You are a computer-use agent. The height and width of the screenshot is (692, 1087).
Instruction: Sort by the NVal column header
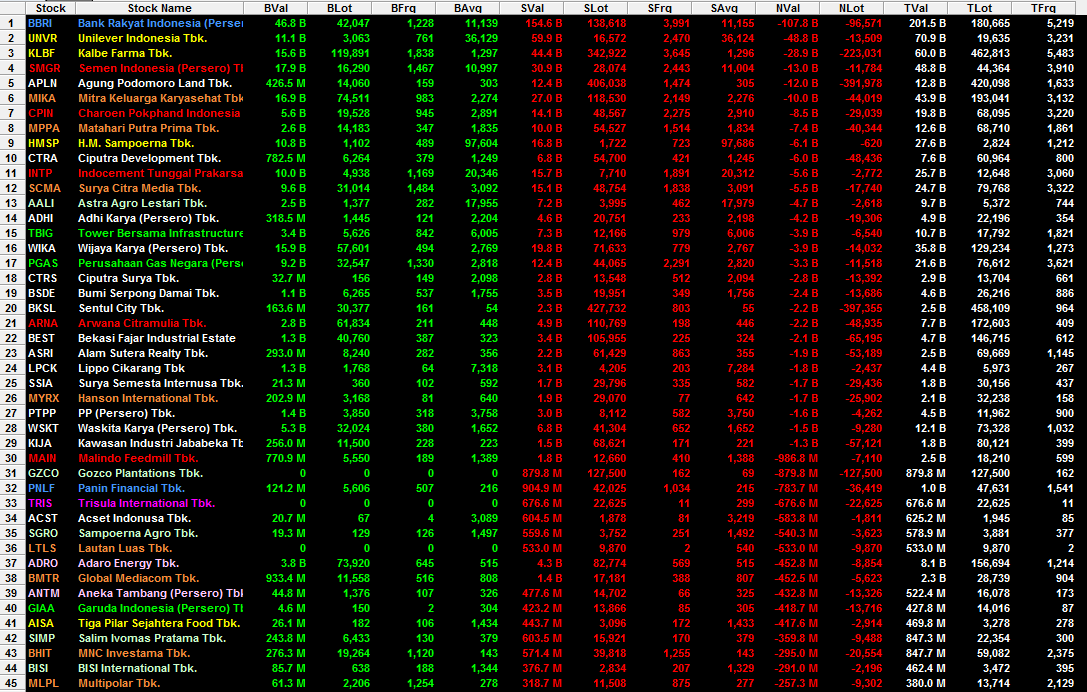788,8
